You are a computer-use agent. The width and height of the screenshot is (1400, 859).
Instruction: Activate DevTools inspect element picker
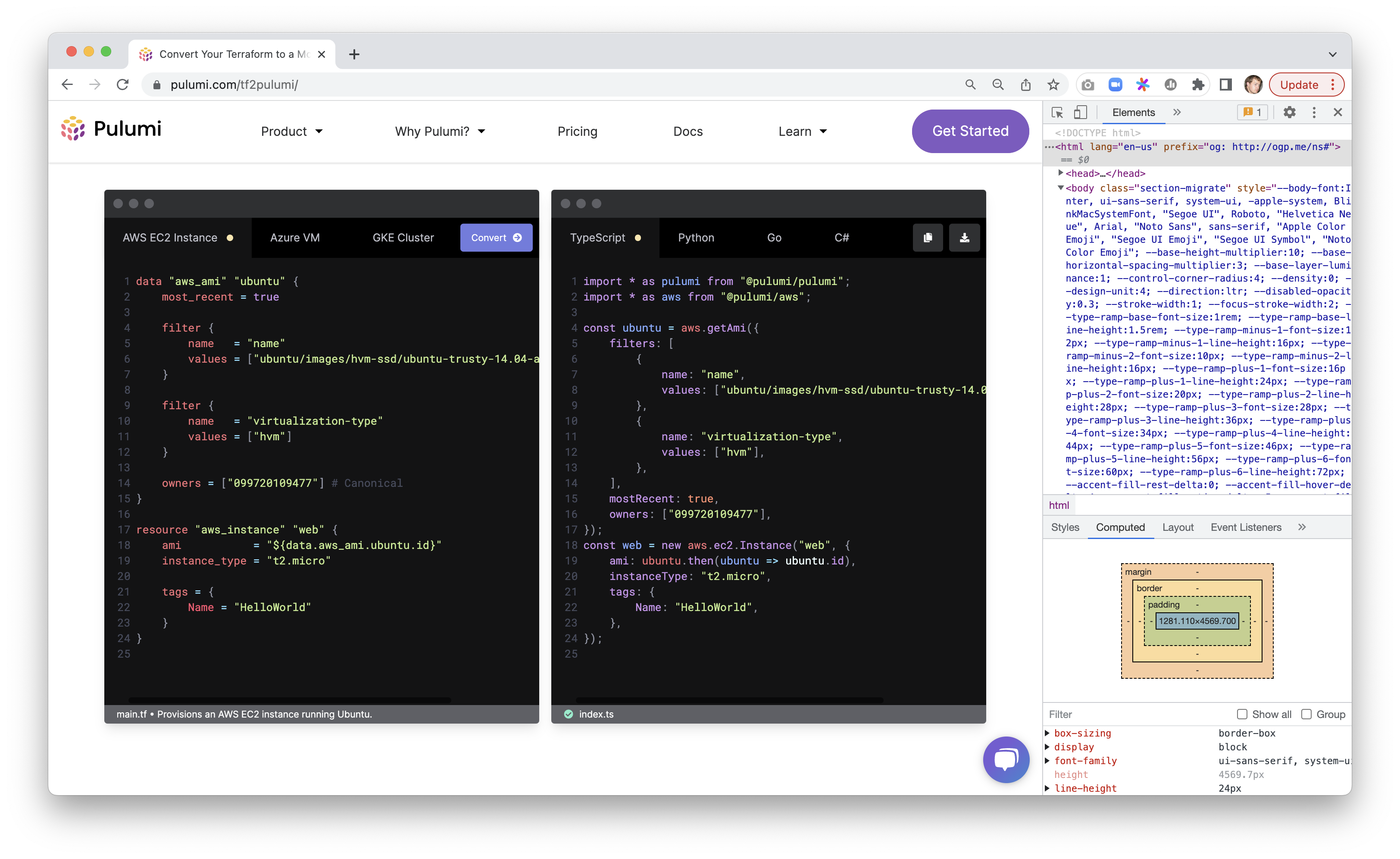click(1057, 113)
